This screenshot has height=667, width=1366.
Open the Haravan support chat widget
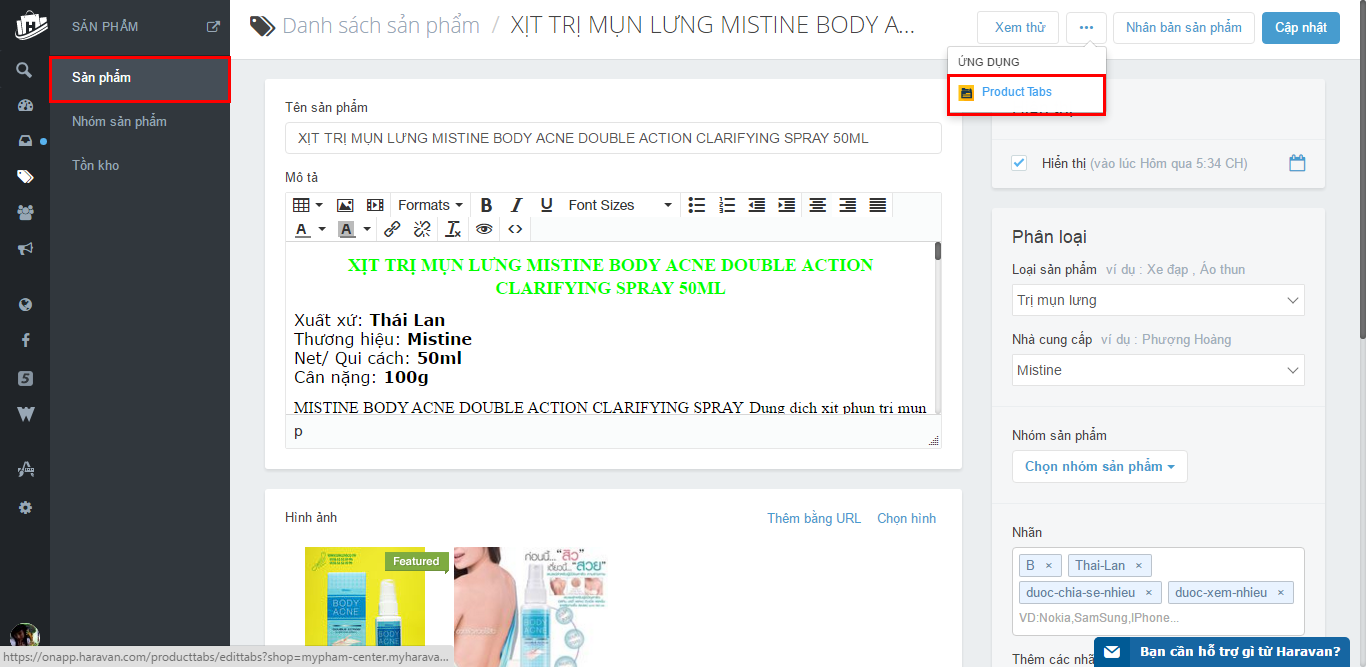(x=1222, y=651)
